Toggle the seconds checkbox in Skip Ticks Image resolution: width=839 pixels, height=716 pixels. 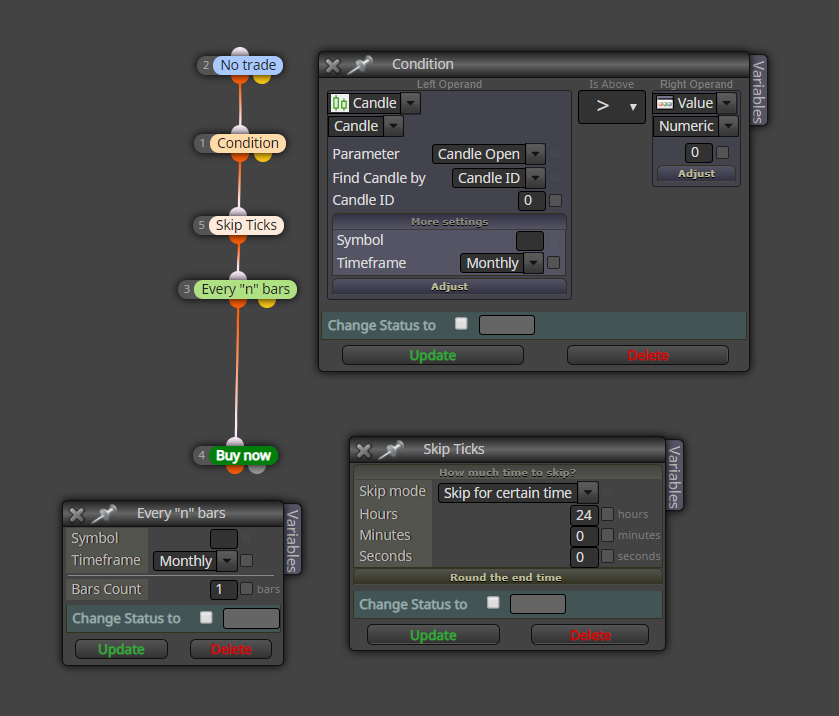(607, 556)
